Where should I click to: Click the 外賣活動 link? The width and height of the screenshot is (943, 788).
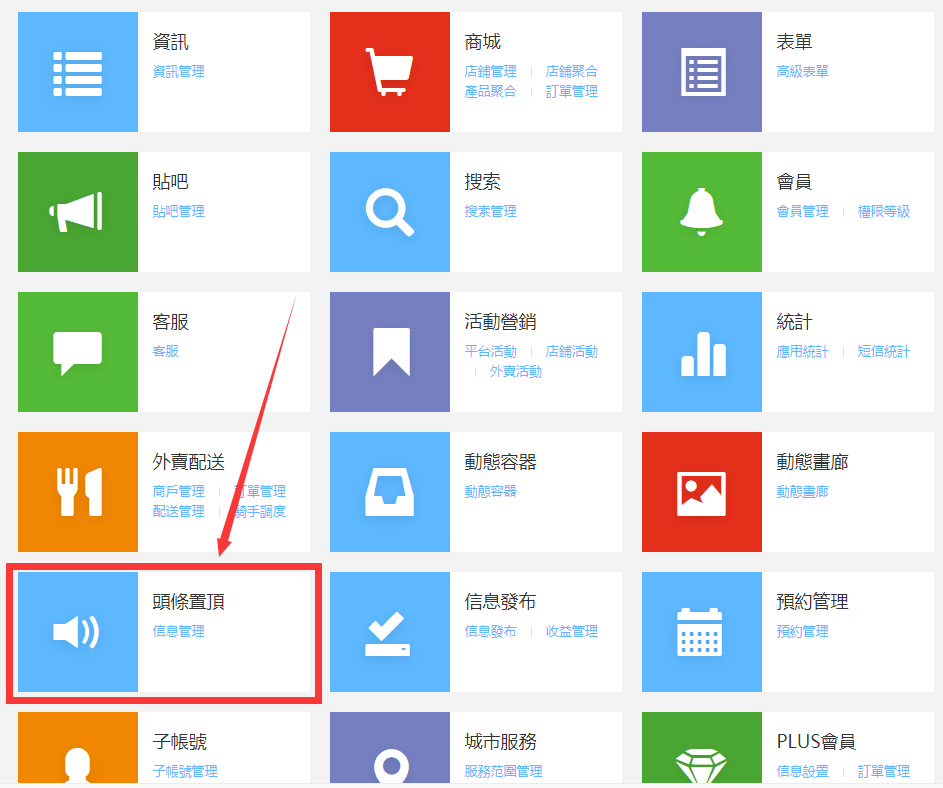point(515,372)
